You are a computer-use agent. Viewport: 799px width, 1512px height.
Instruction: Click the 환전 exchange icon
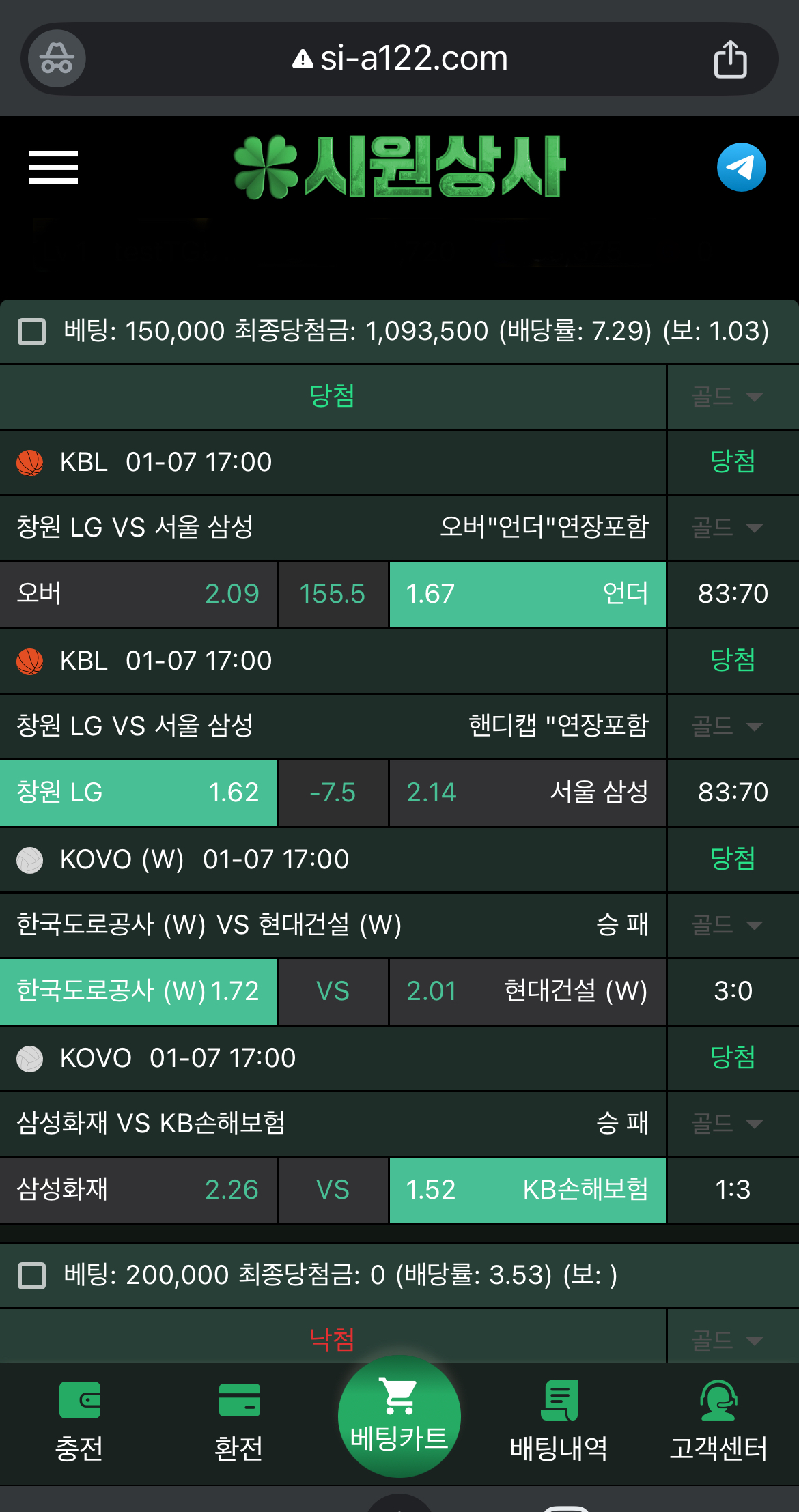tap(240, 1398)
